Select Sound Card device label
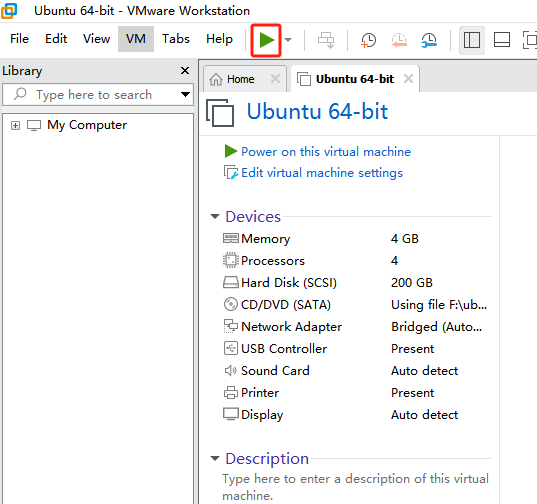The height and width of the screenshot is (504, 537). (275, 370)
